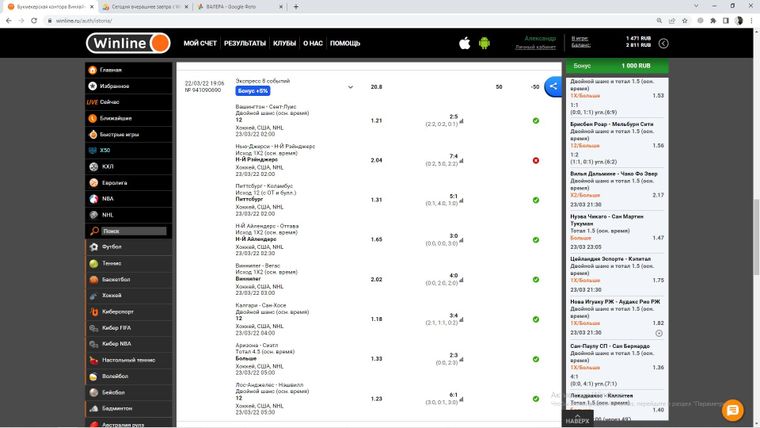Image resolution: width=760 pixels, height=428 pixels.
Task: Open the КХЛ league icon
Action: point(94,166)
